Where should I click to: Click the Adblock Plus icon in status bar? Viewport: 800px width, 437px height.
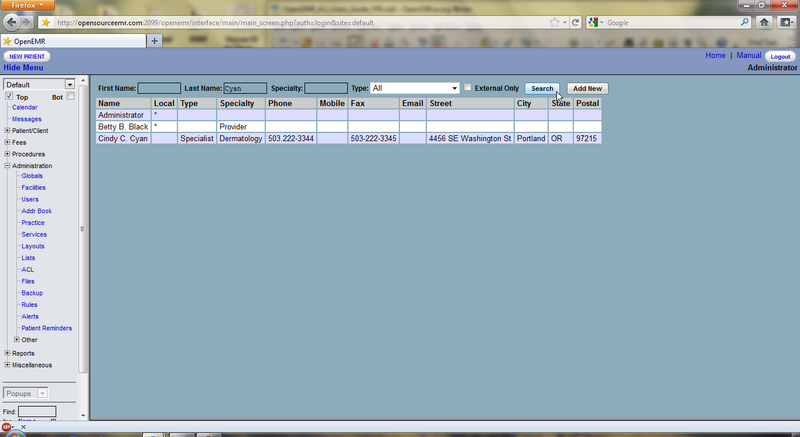tap(6, 427)
